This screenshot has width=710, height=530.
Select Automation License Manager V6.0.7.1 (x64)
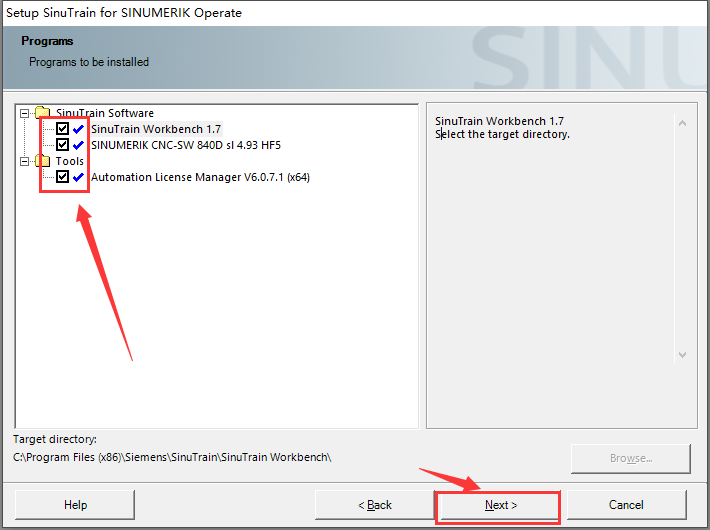click(201, 177)
